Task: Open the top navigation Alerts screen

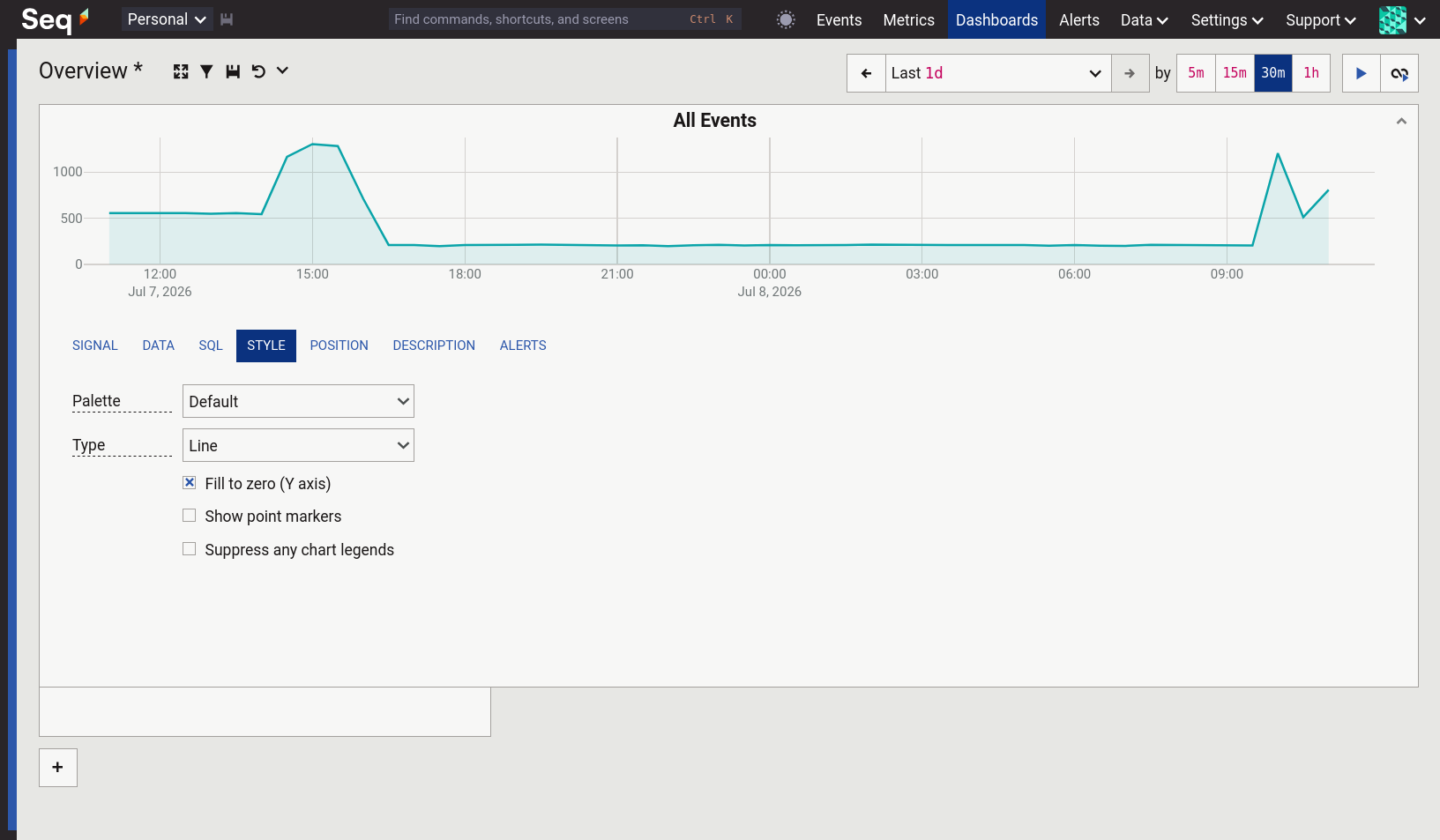Action: coord(1079,19)
